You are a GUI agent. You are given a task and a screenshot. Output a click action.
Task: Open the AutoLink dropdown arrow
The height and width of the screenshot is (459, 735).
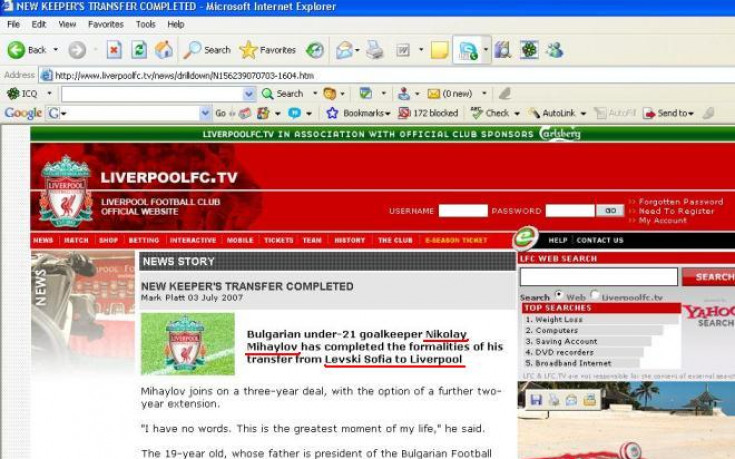[x=583, y=113]
